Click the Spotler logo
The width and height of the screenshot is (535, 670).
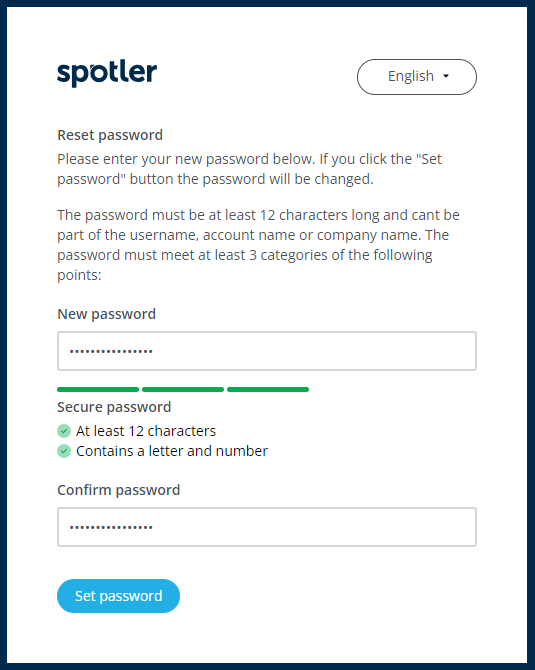tap(107, 74)
